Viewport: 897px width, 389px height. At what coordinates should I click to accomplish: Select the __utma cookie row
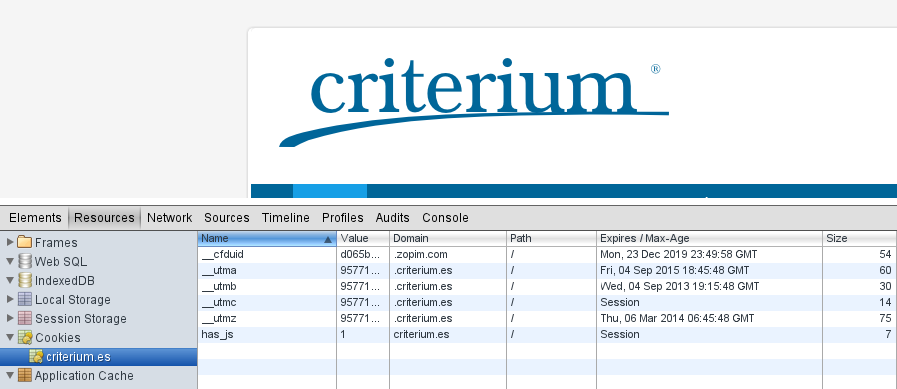[x=547, y=270]
